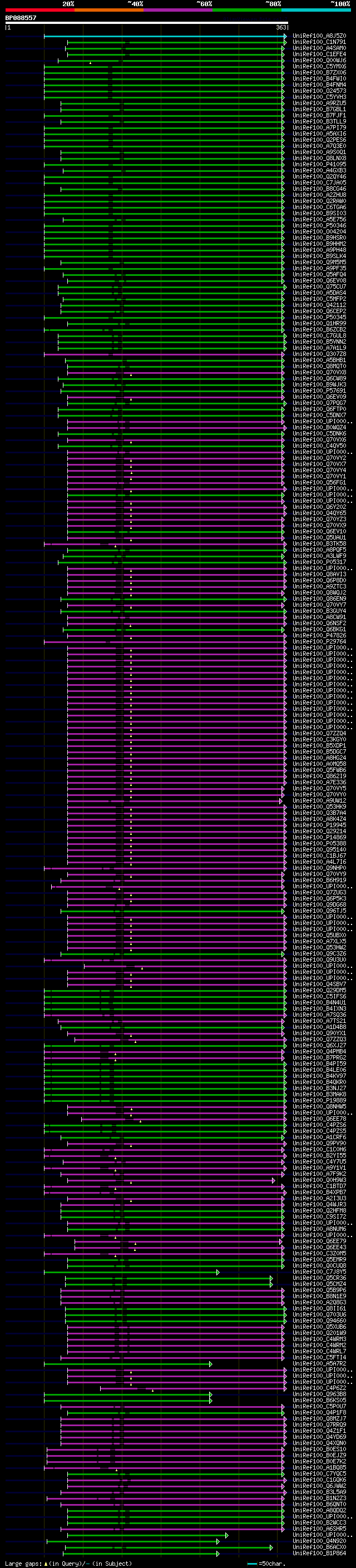The image size is (356, 1568).
Task: Open hit UniRef100_A5AXI6
Action: (319, 134)
